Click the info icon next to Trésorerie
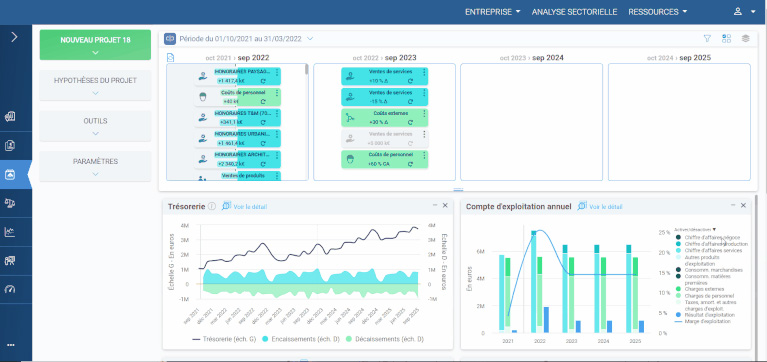 coord(212,206)
